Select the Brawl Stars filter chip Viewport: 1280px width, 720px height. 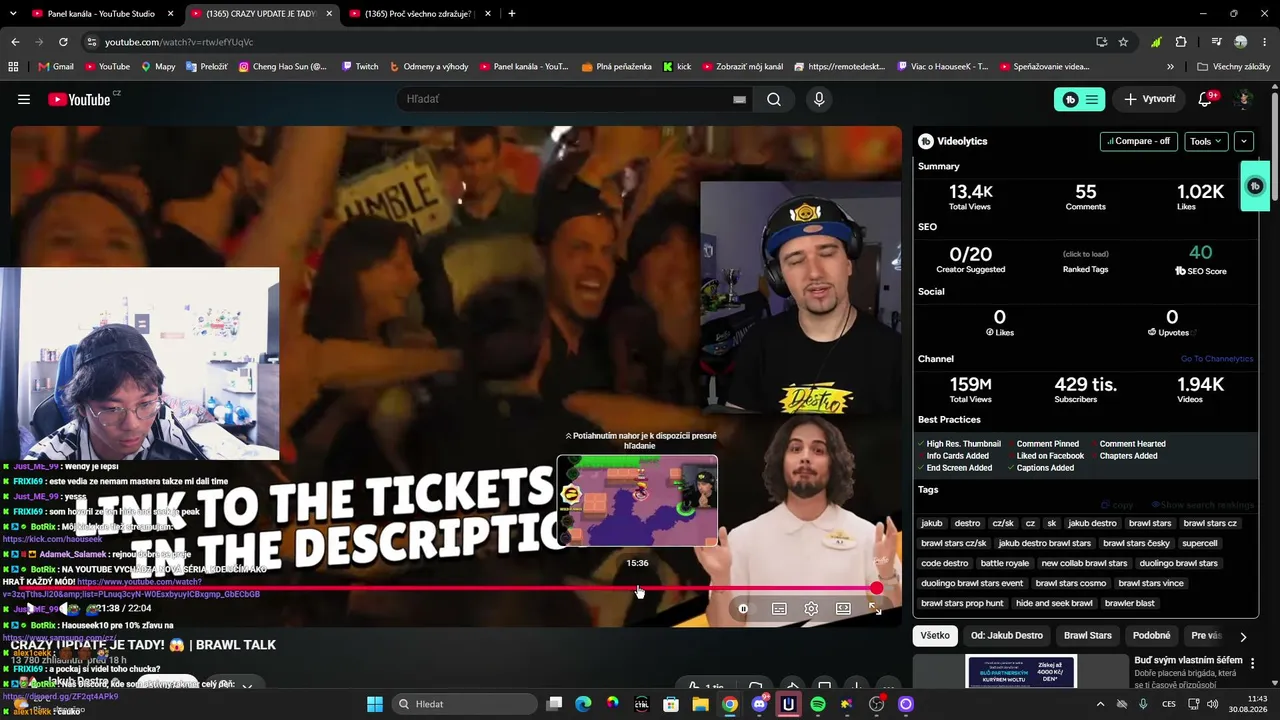1087,636
